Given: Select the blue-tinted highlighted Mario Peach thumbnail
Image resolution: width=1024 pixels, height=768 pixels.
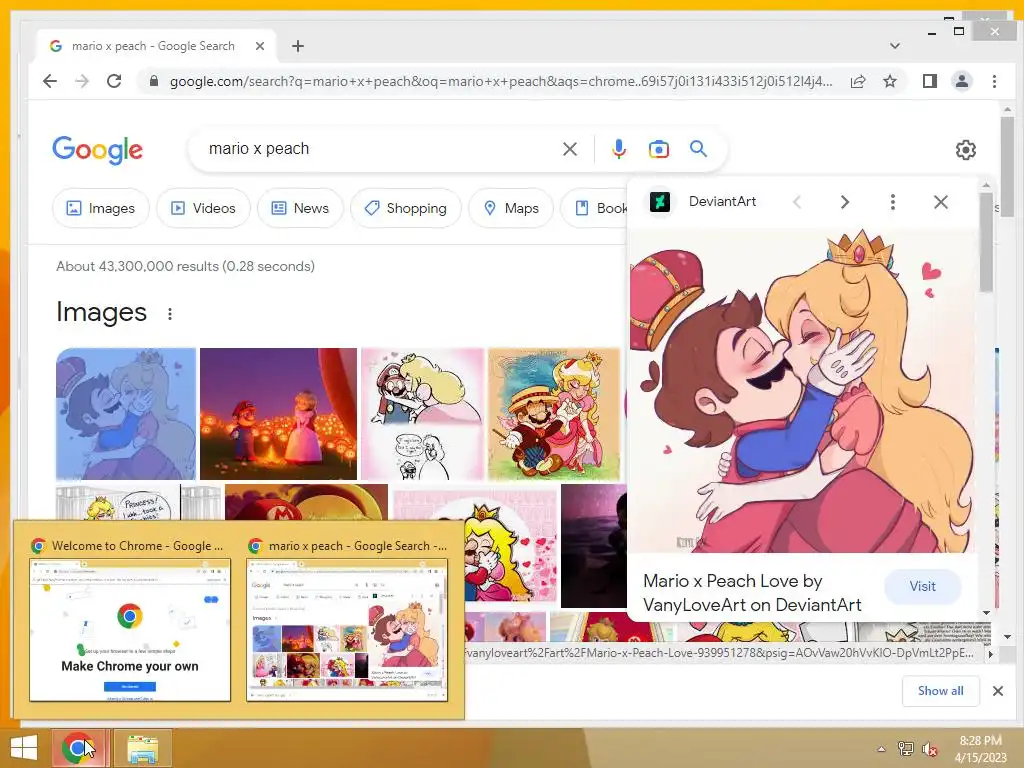Looking at the screenshot, I should (126, 413).
